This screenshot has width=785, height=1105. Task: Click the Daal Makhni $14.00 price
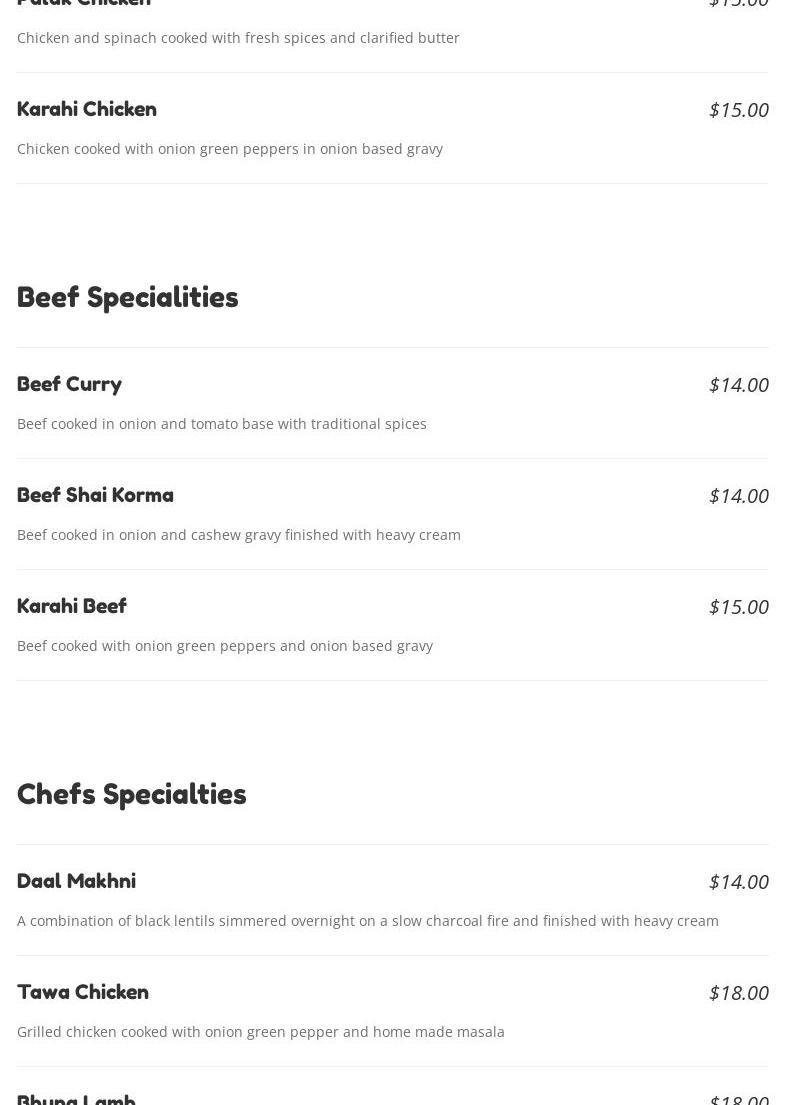pos(738,882)
